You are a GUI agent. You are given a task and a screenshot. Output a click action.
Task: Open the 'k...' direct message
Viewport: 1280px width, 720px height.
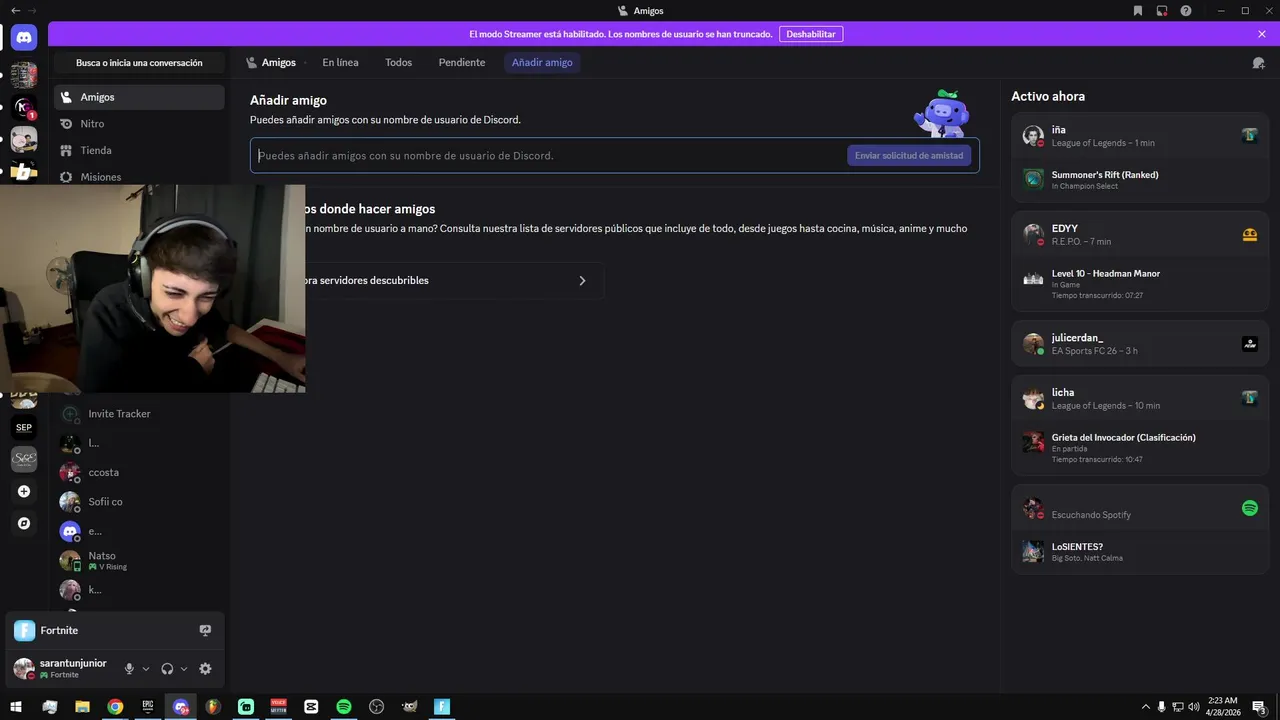click(x=139, y=590)
